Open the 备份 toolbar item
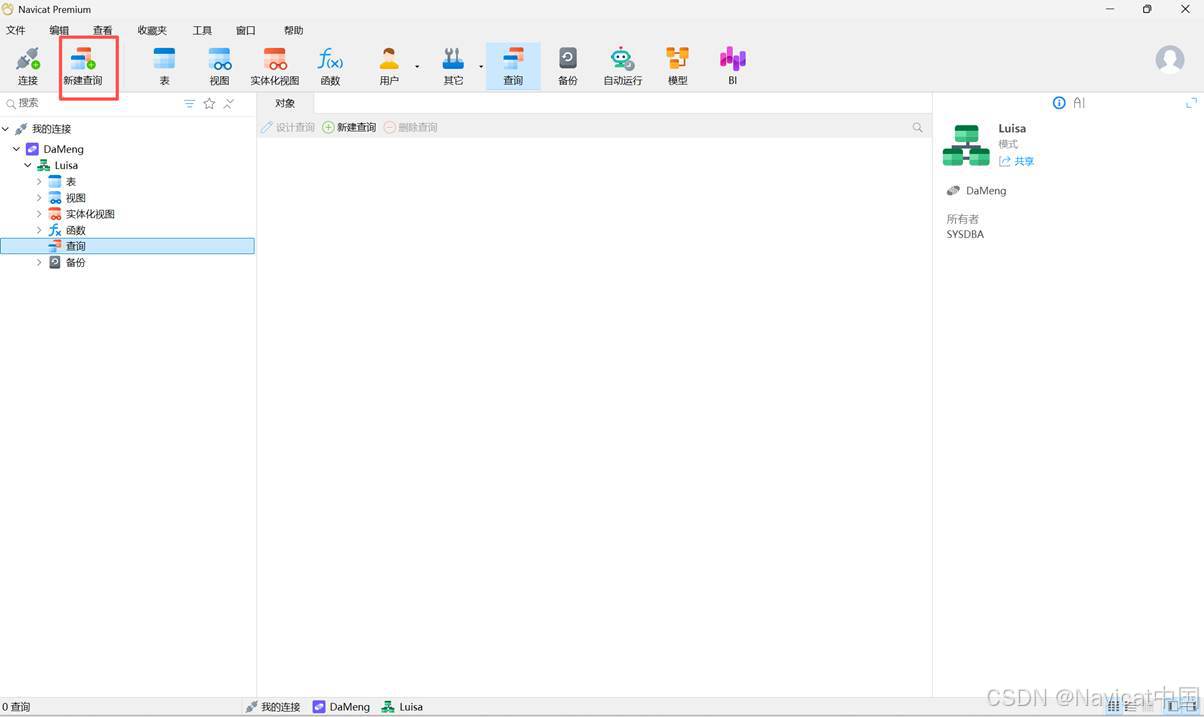Screen dimensions: 1204x717 pyautogui.click(x=568, y=66)
